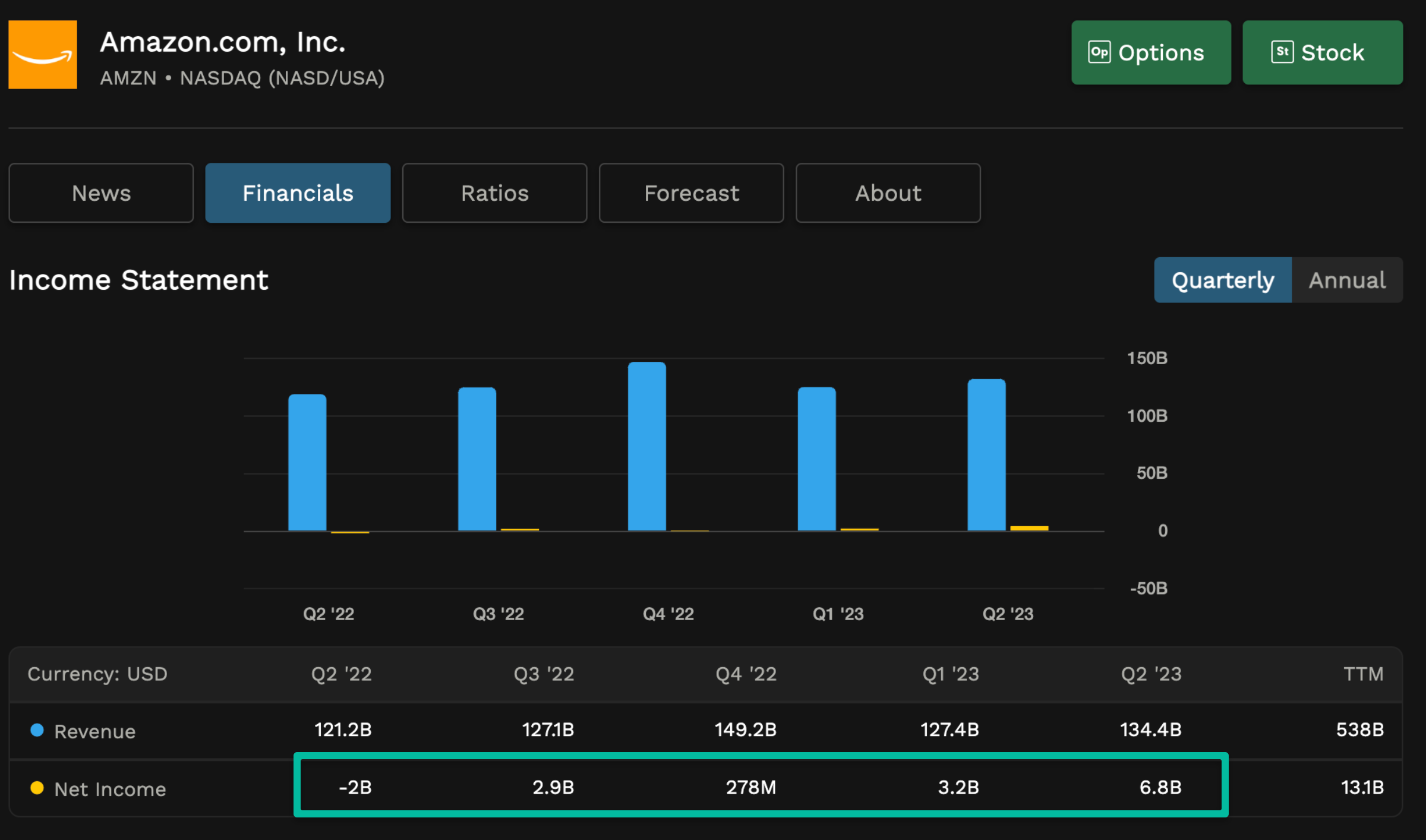
Task: Click the Options button
Action: [x=1151, y=52]
